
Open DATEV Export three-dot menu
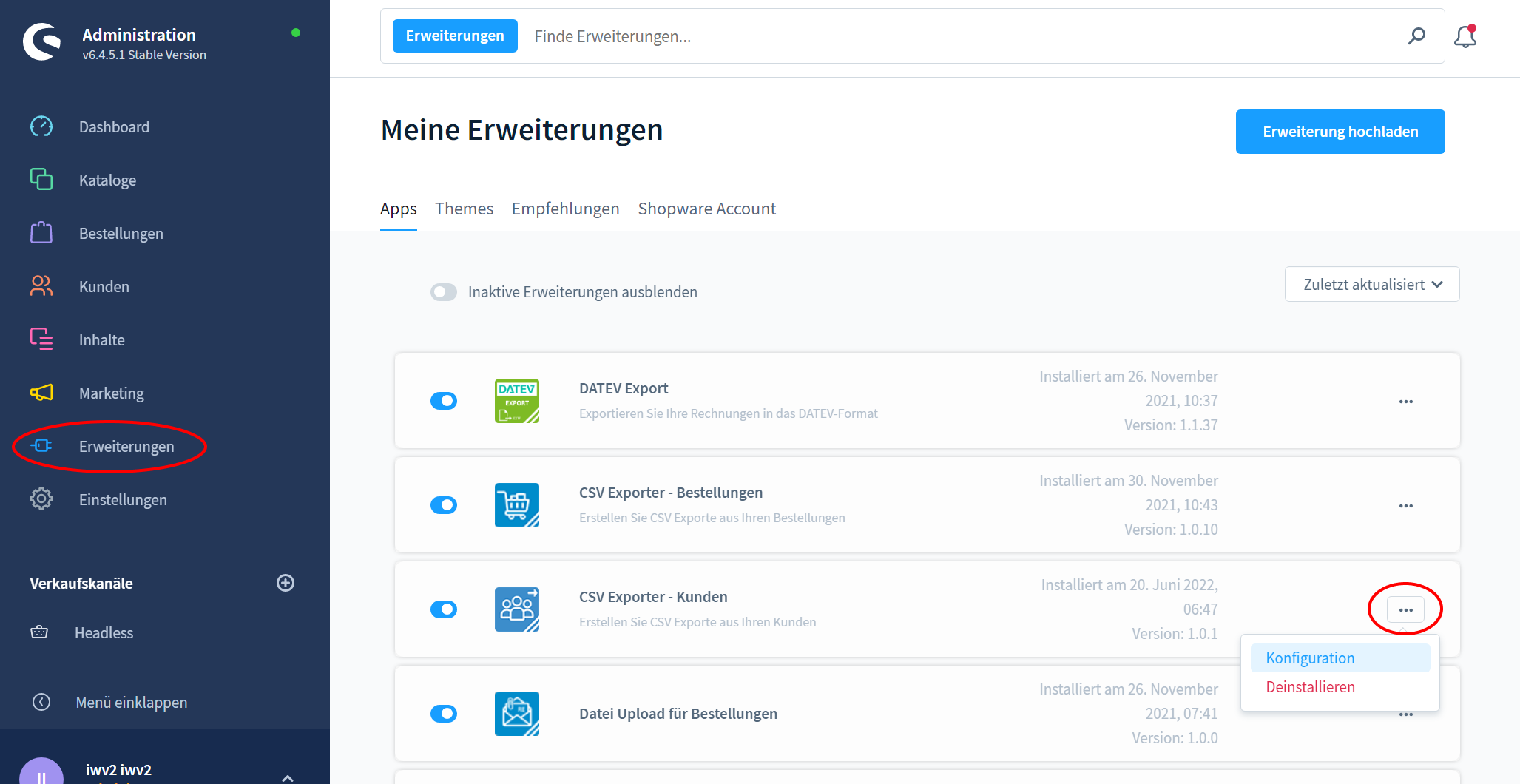coord(1405,402)
